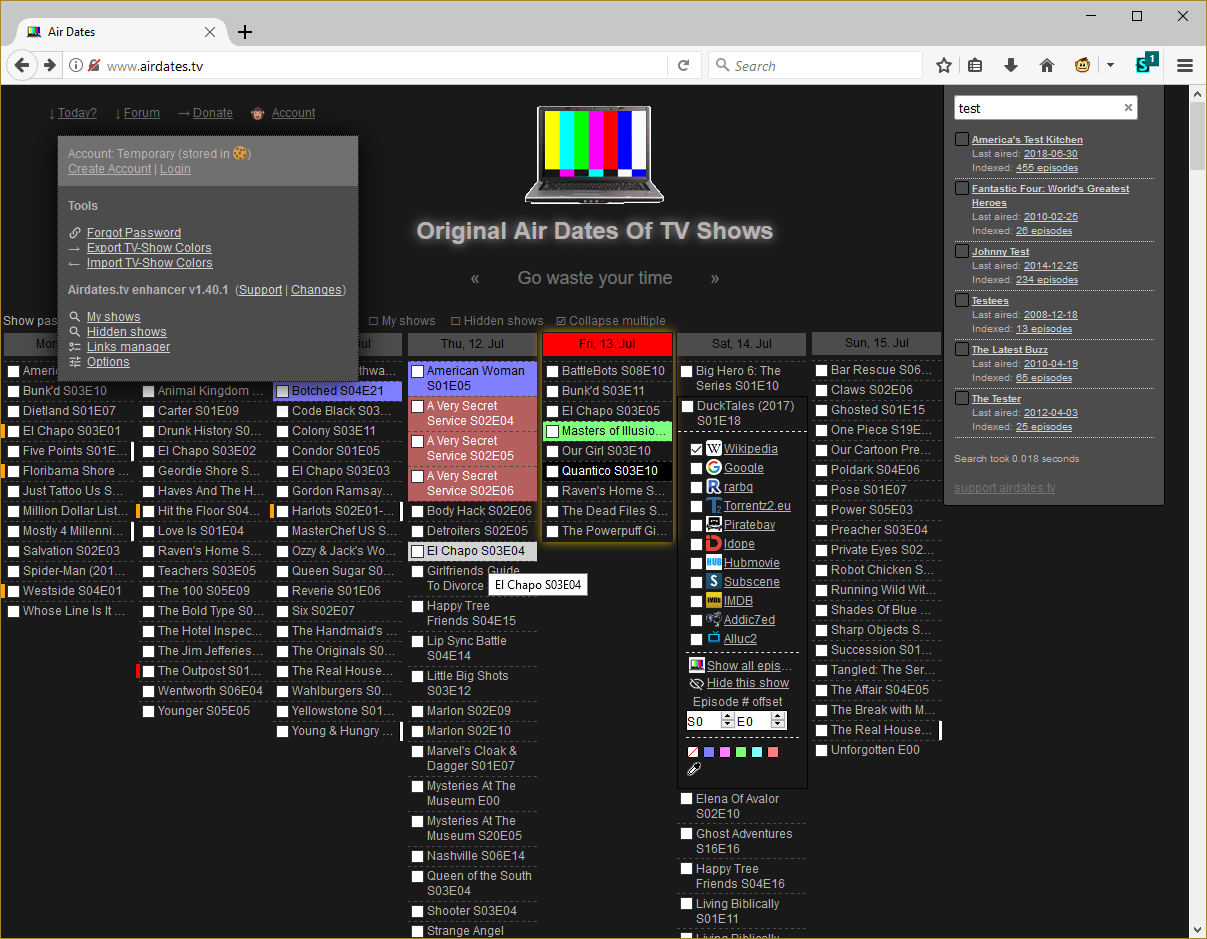This screenshot has height=939, width=1207.
Task: Check the America's Test Kitchen search result box
Action: point(961,139)
